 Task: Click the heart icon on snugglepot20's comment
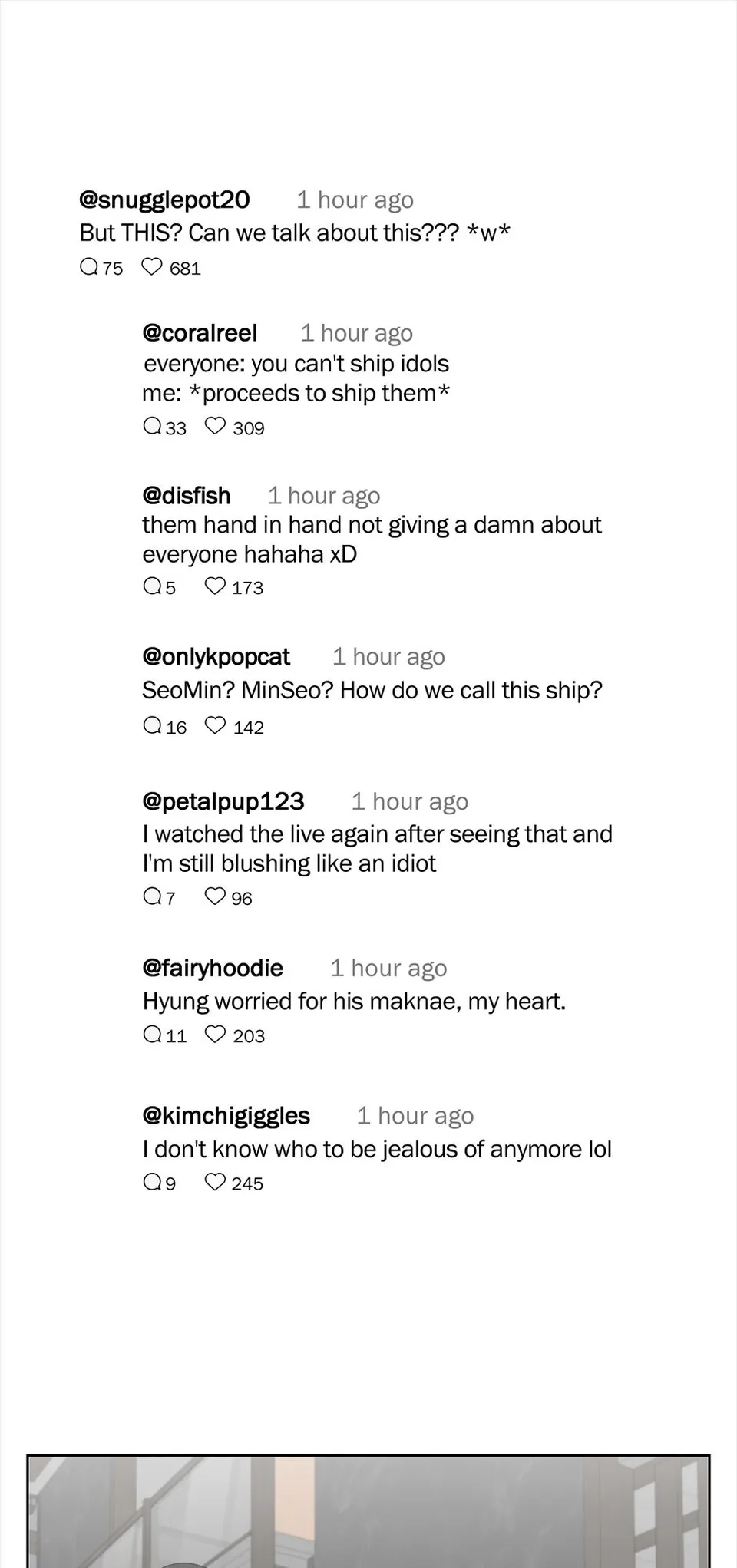coord(152,267)
